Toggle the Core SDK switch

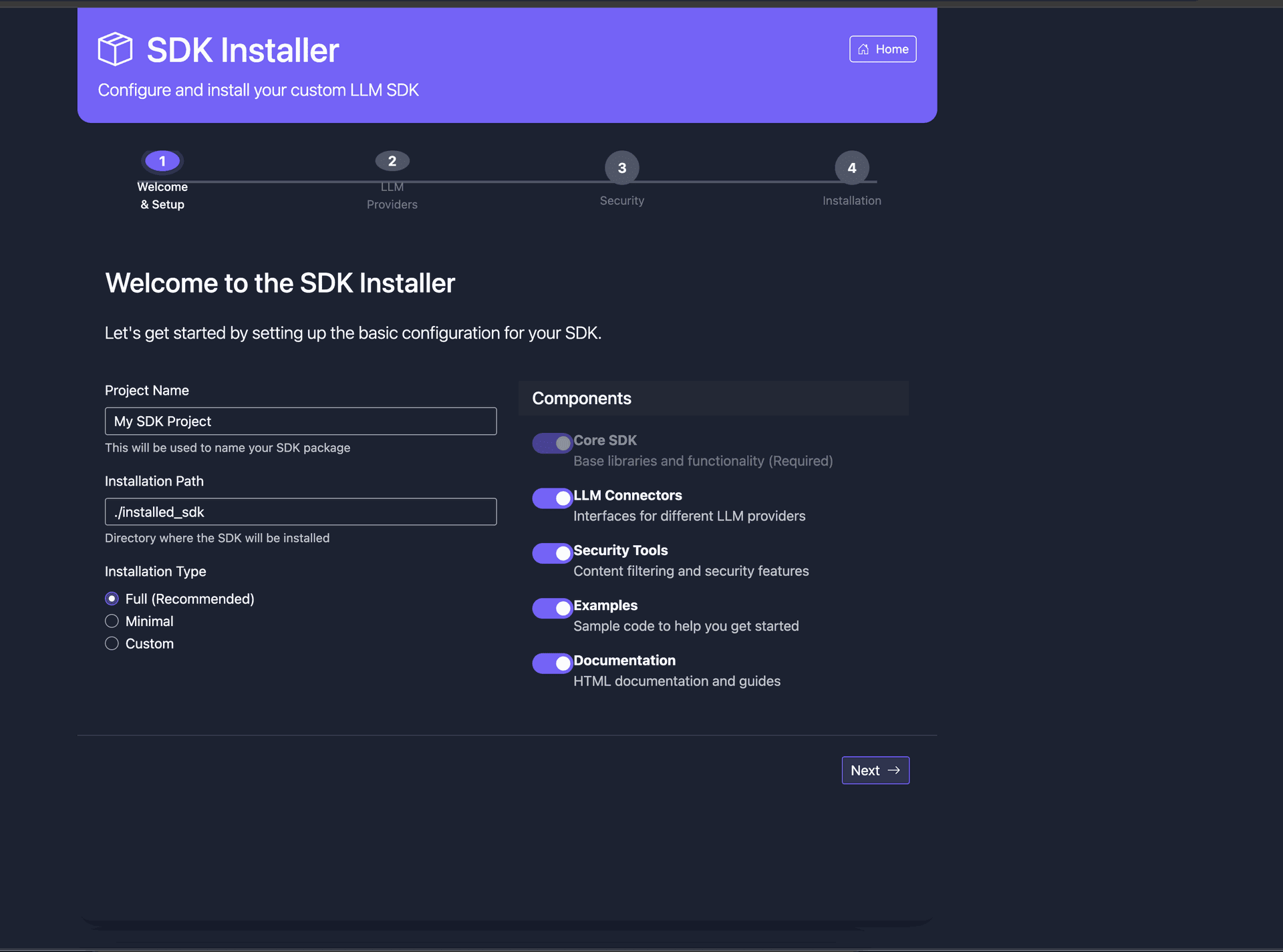(x=552, y=443)
